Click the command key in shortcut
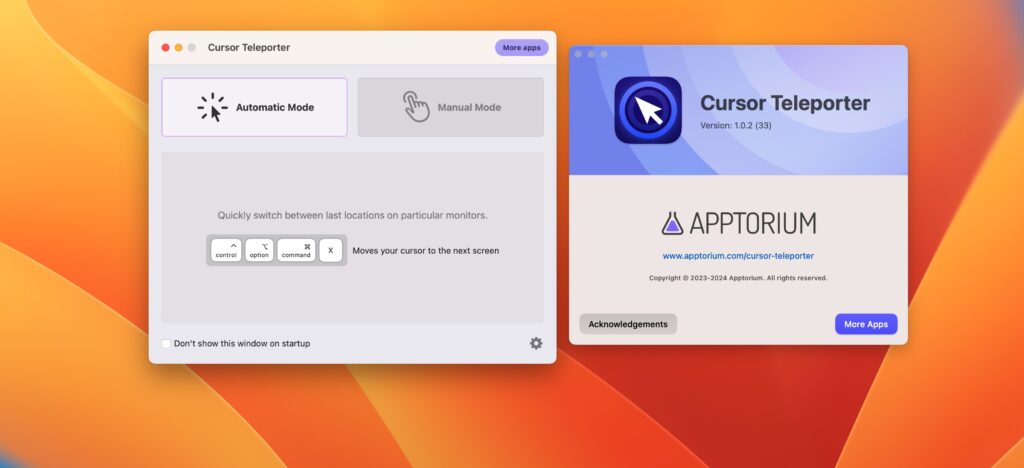1024x468 pixels. [296, 250]
